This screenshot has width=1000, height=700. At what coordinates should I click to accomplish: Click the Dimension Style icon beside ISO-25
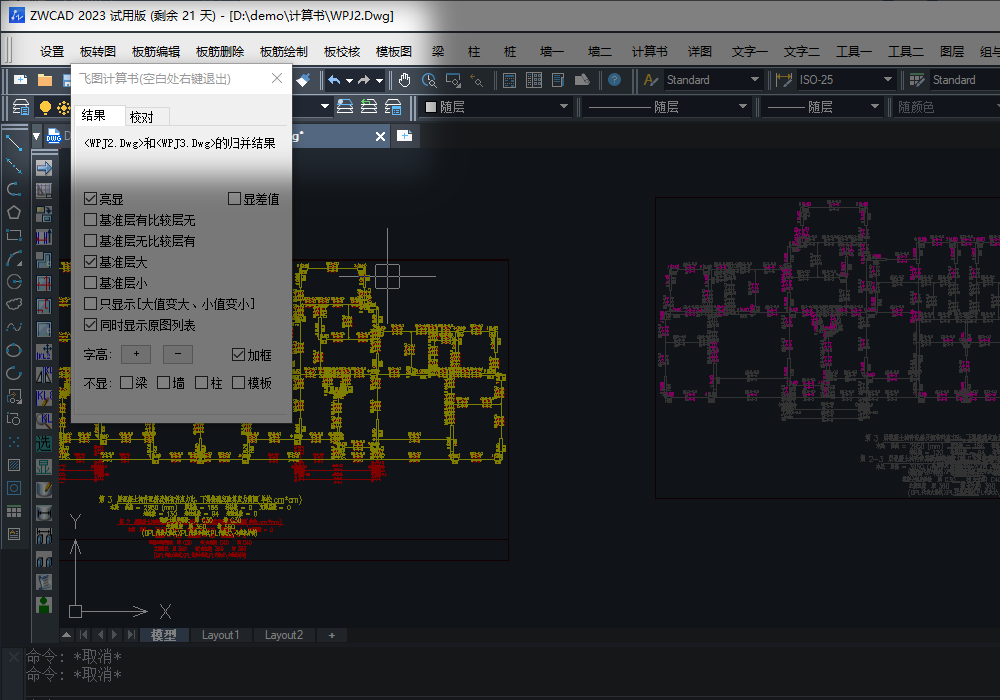point(784,80)
